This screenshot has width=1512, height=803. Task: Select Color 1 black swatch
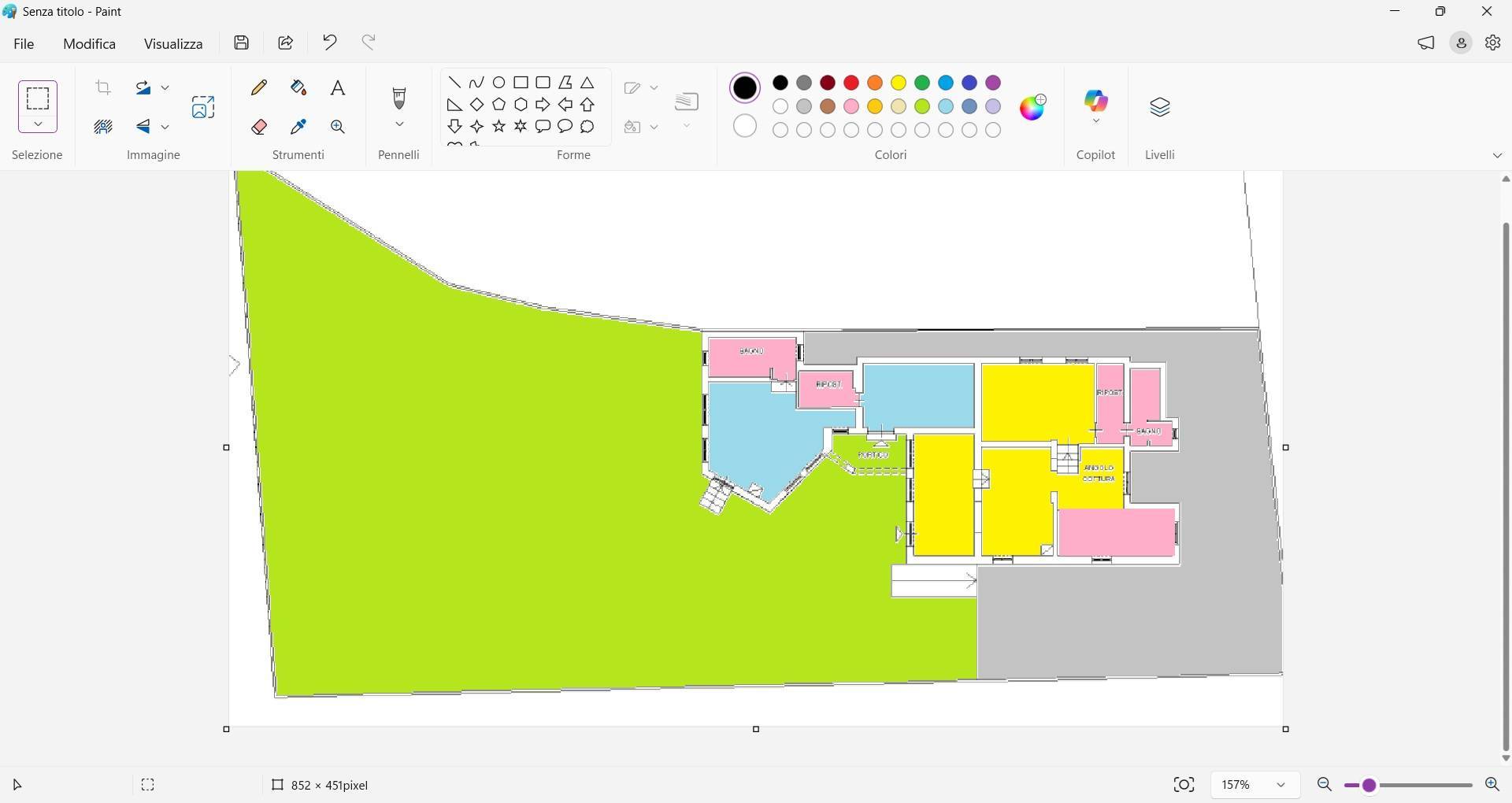coord(745,88)
